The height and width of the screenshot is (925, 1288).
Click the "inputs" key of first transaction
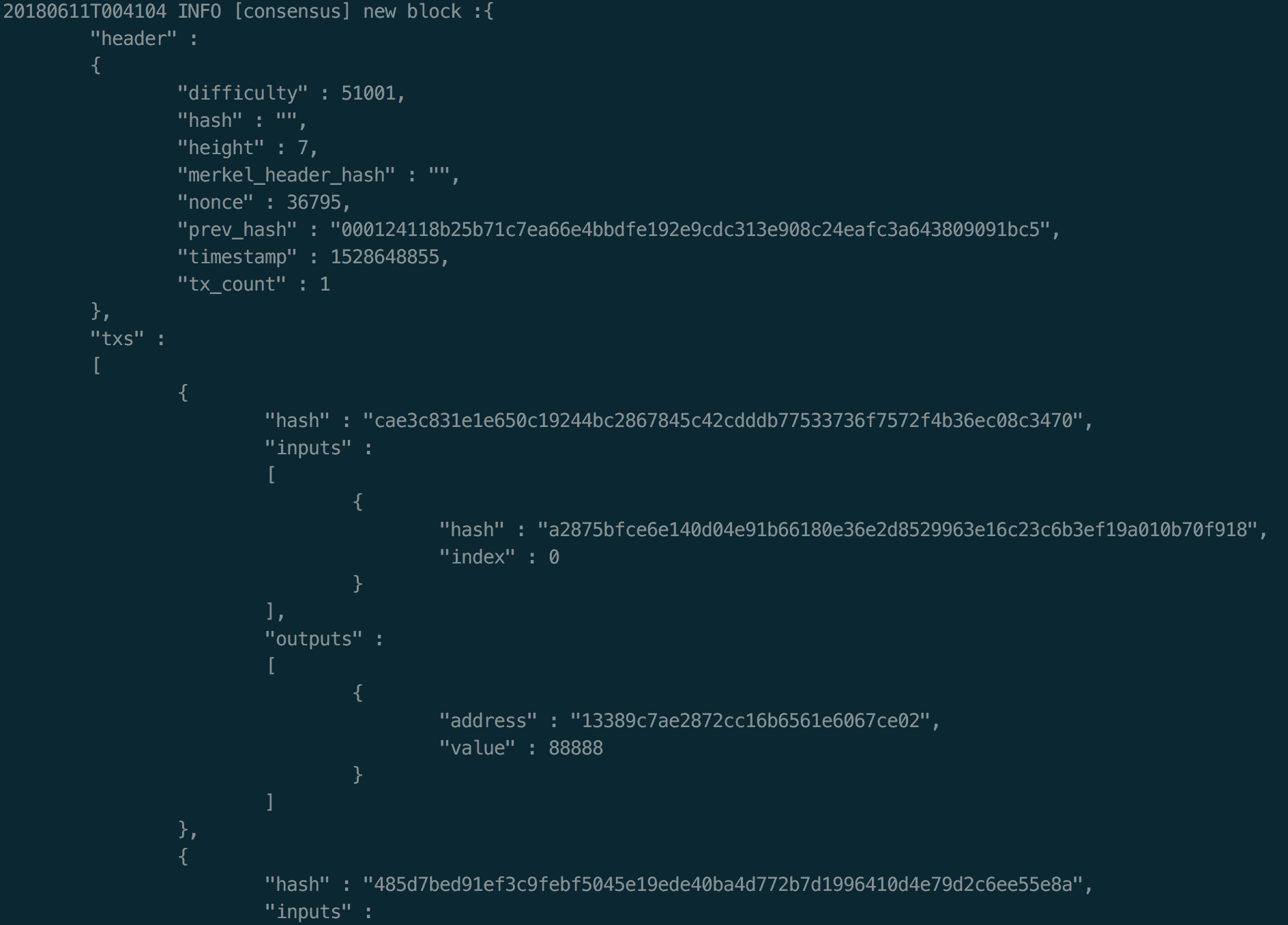308,448
